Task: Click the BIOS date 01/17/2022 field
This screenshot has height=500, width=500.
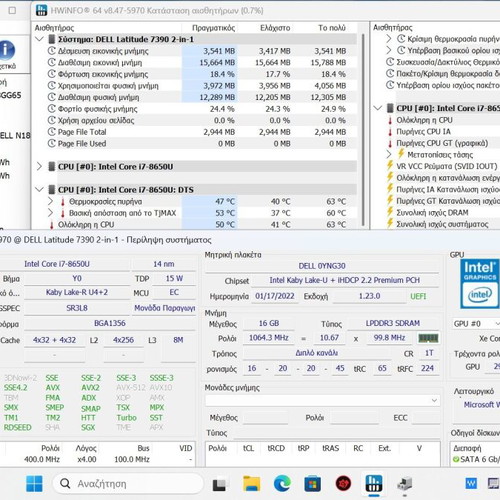Action: (x=275, y=296)
